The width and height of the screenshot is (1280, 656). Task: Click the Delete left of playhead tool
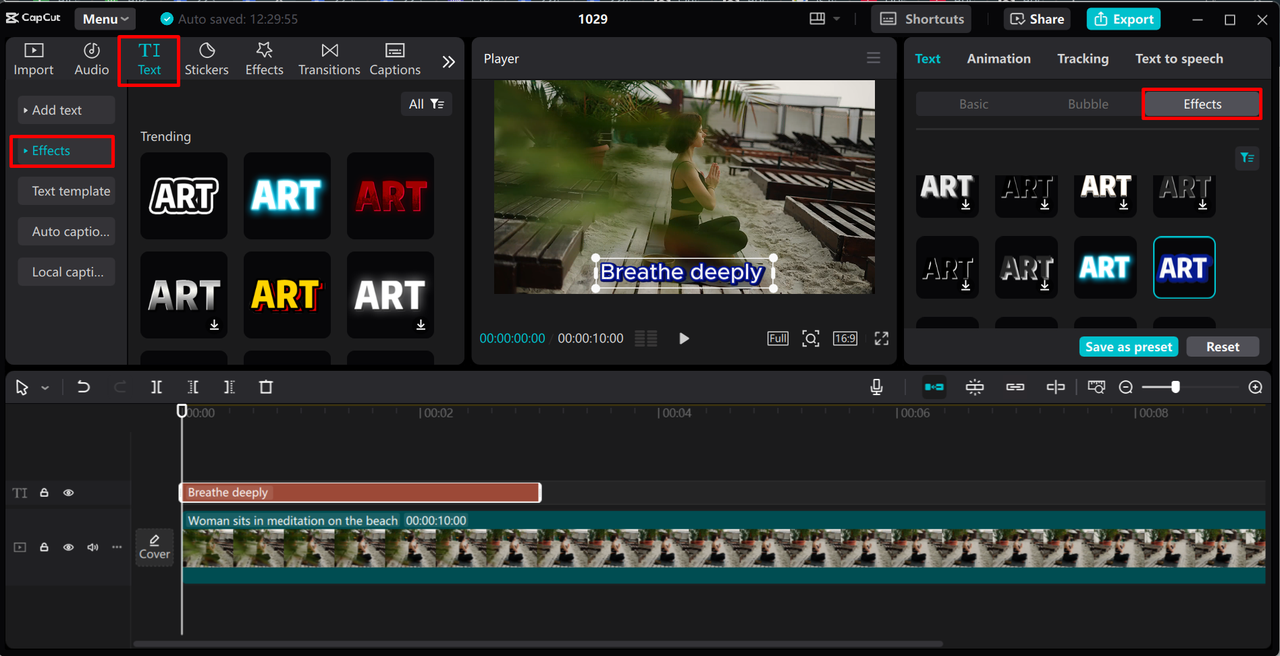coord(193,387)
